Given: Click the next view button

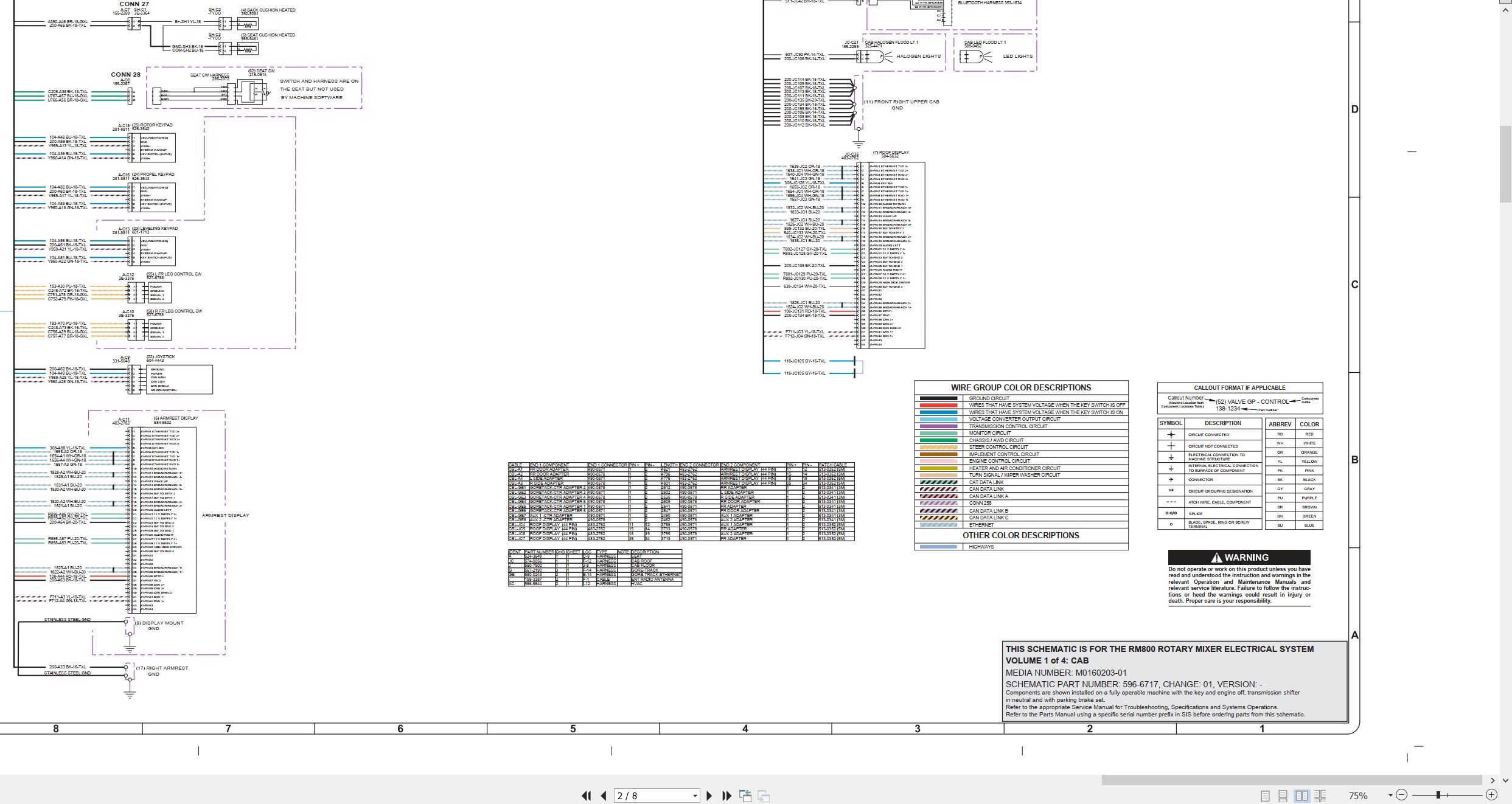Looking at the screenshot, I should (x=764, y=795).
